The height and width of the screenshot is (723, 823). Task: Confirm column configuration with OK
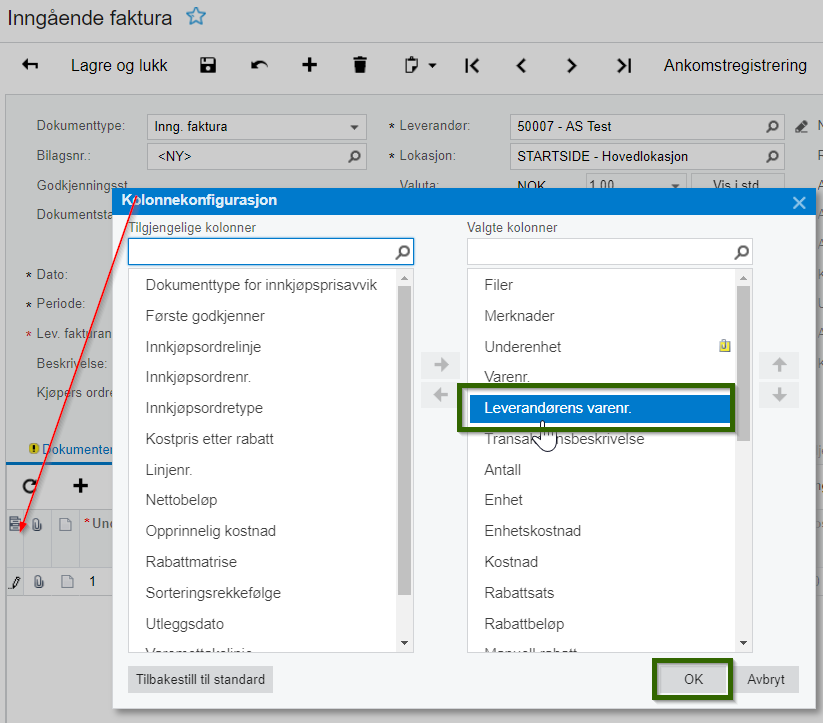[693, 679]
